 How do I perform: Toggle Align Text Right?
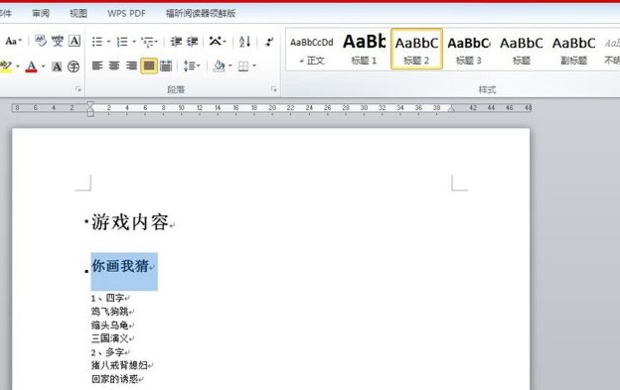(131, 66)
